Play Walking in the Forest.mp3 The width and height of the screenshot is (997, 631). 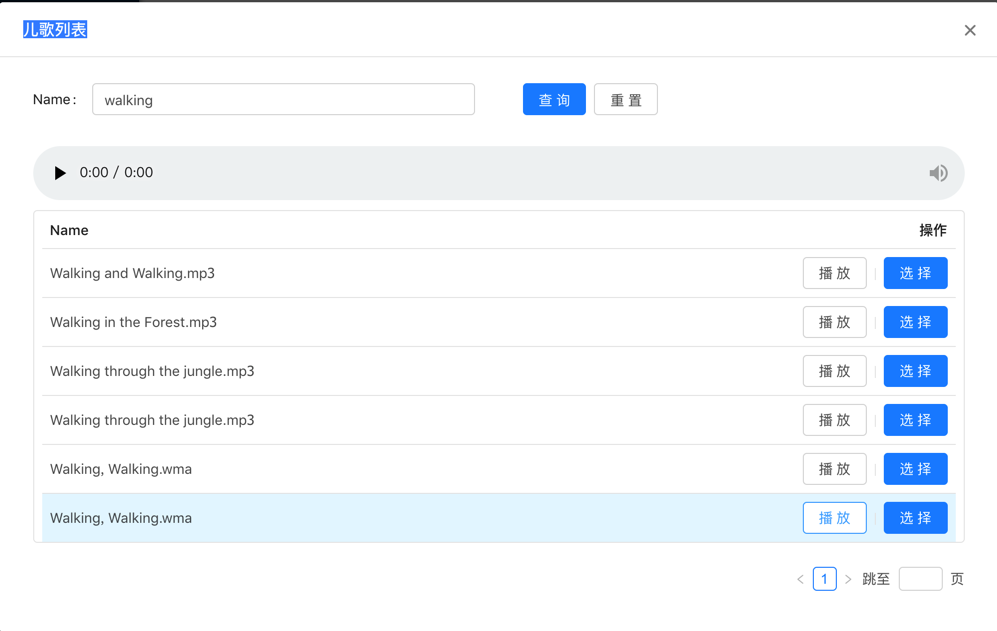click(834, 322)
